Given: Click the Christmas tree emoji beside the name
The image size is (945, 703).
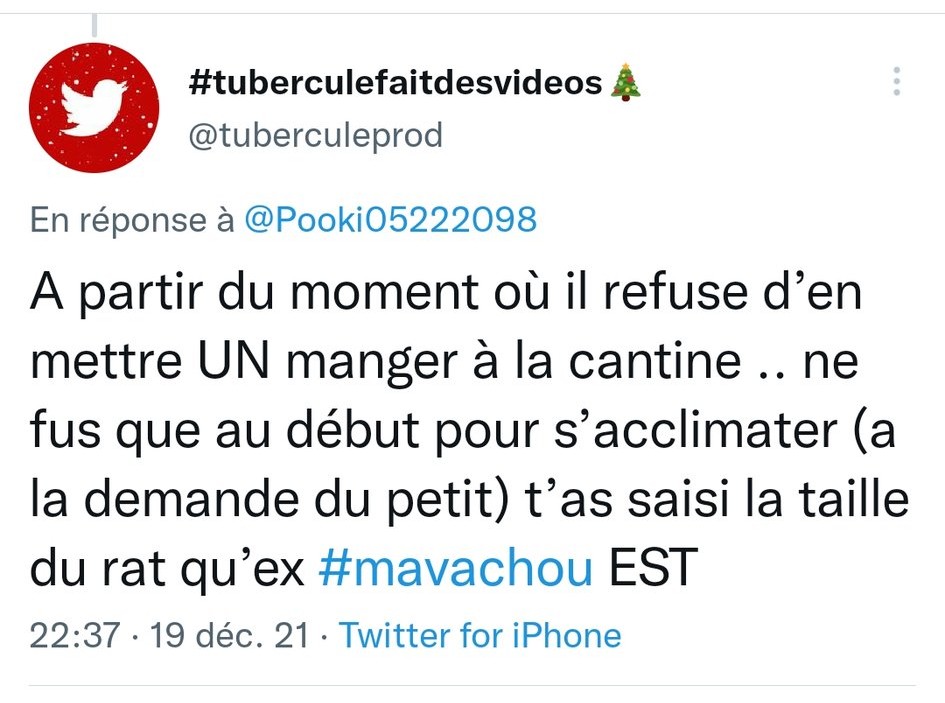Looking at the screenshot, I should click(x=626, y=81).
